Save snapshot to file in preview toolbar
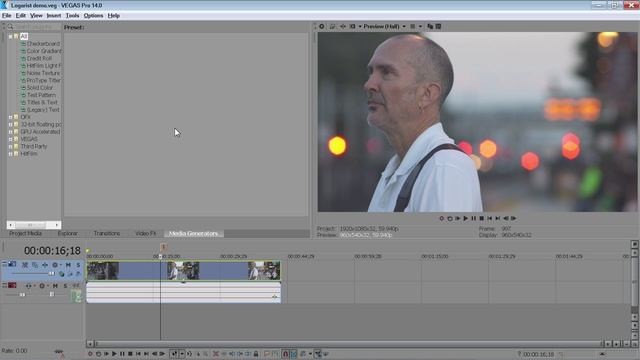 click(438, 27)
